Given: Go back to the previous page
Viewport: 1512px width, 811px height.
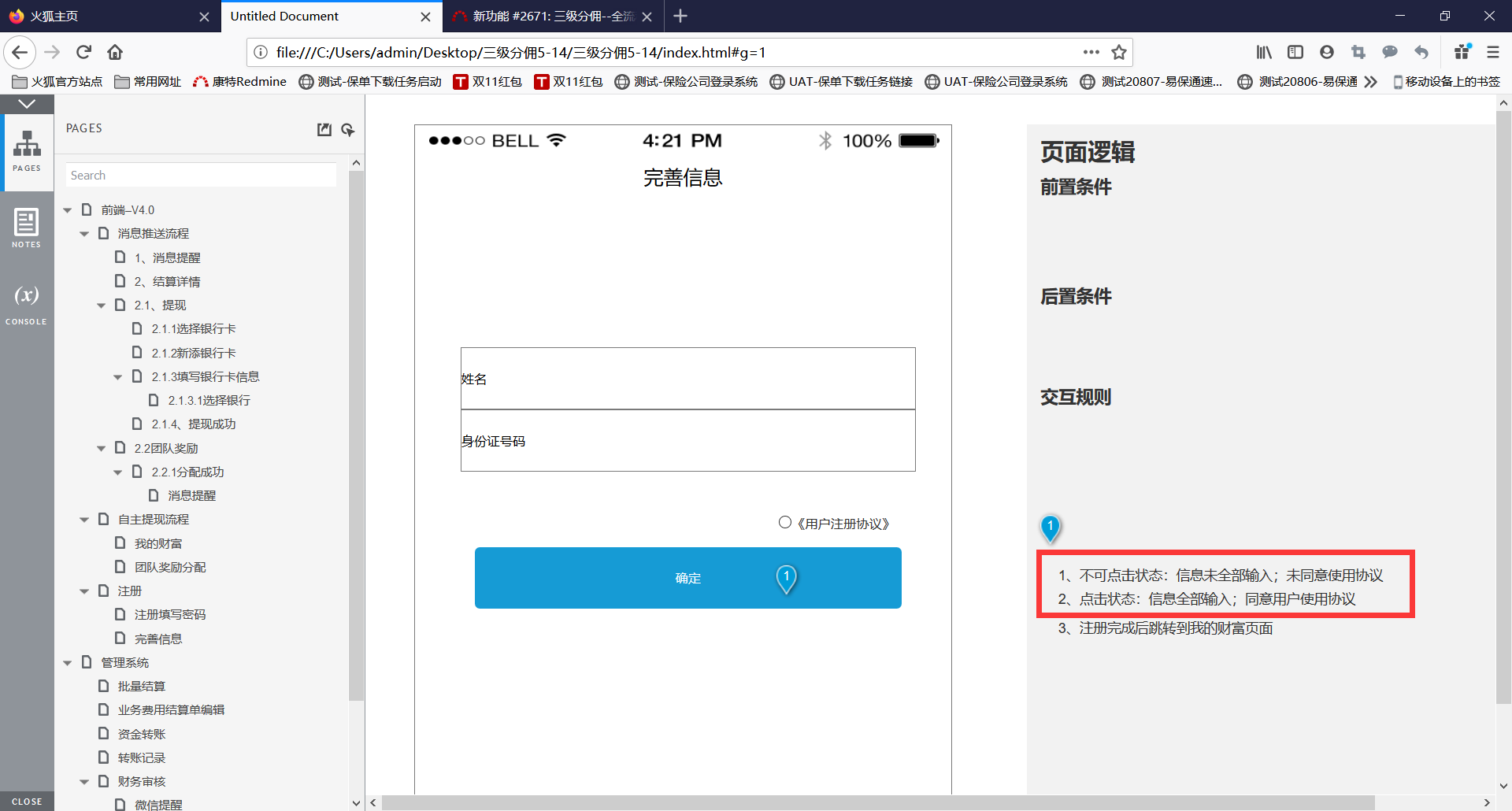Looking at the screenshot, I should pos(20,53).
